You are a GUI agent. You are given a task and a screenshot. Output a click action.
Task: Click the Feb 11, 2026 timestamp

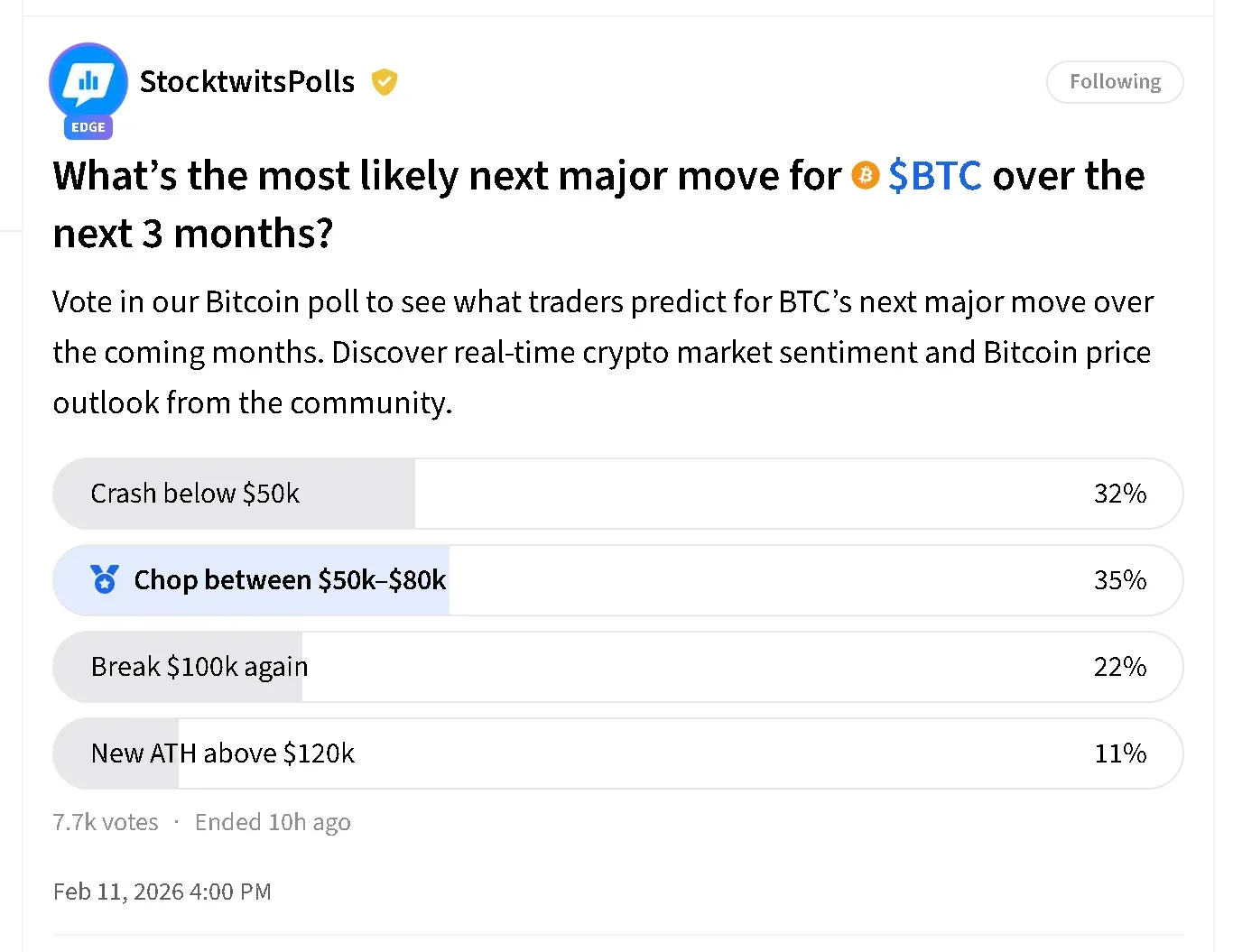pyautogui.click(x=162, y=891)
